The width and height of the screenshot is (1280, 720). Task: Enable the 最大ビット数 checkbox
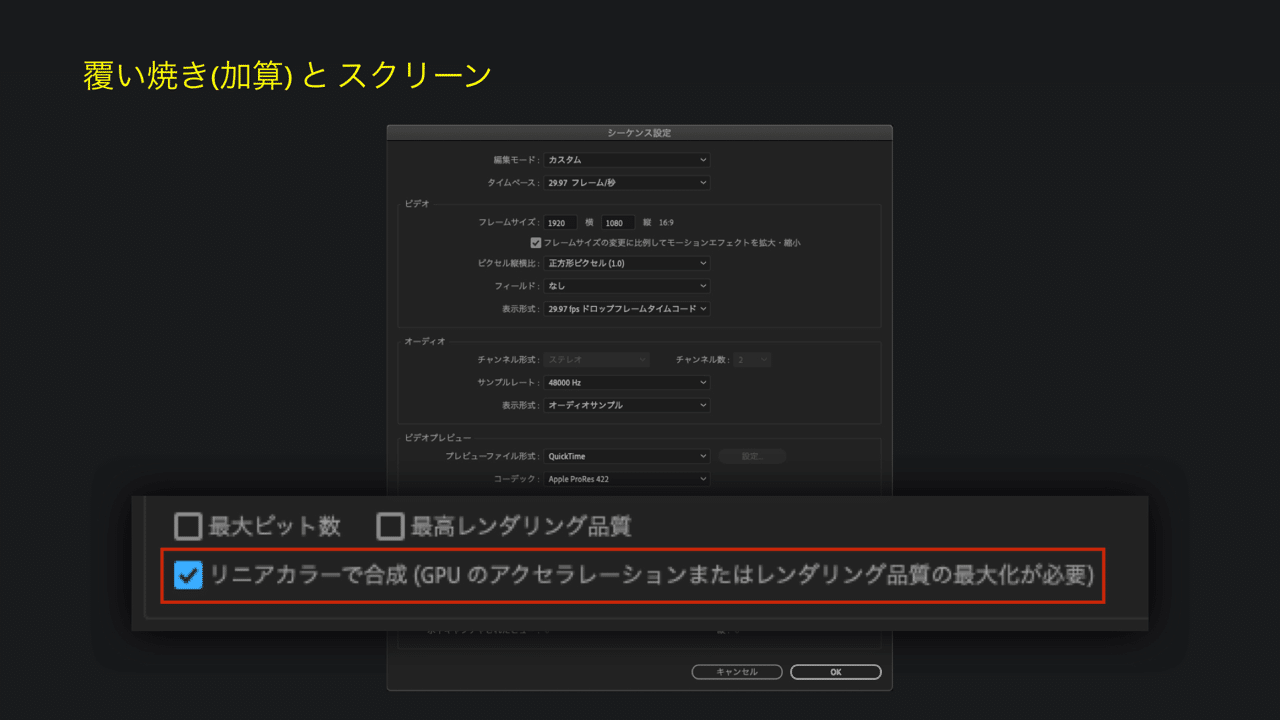[188, 526]
